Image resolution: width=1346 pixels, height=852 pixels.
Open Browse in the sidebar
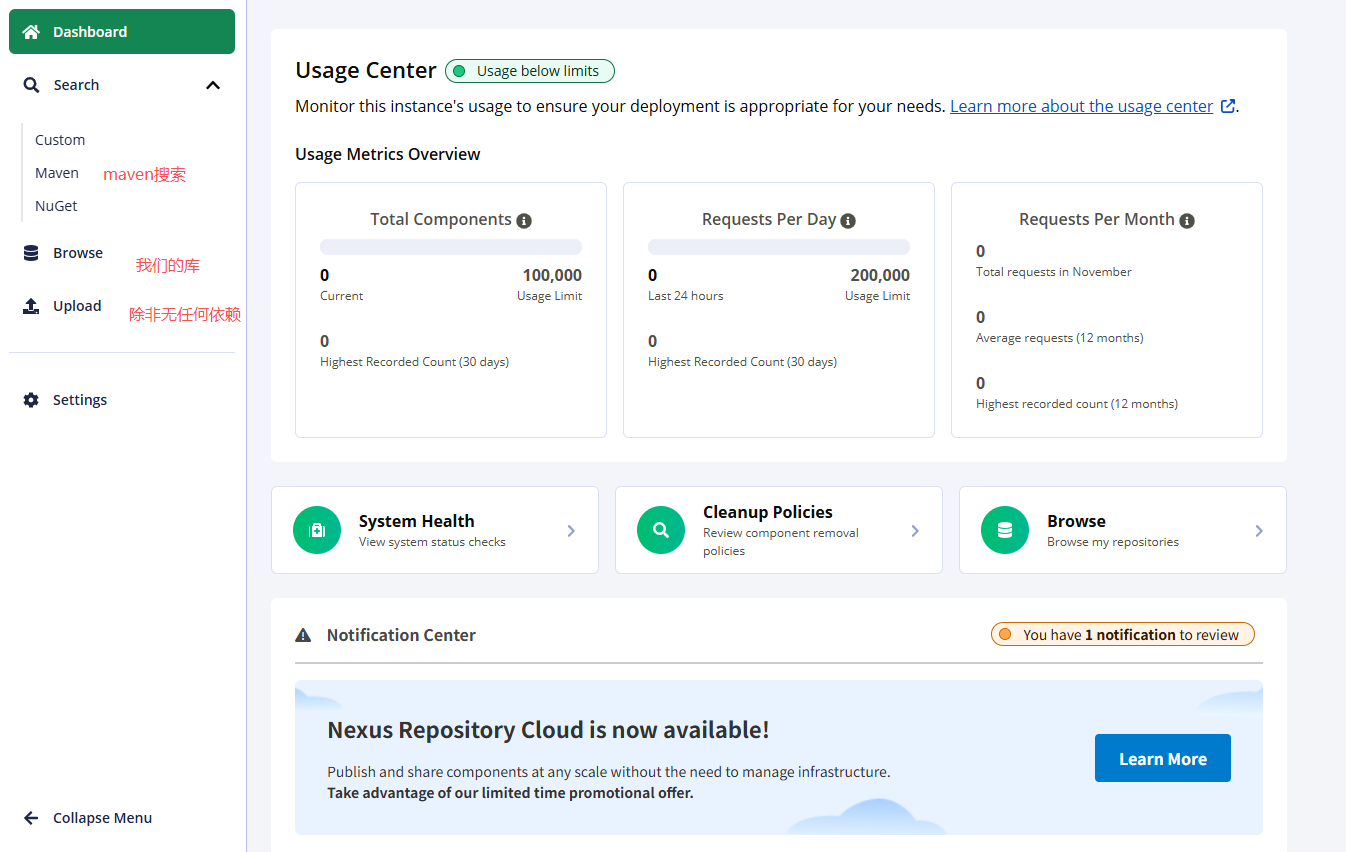point(78,253)
